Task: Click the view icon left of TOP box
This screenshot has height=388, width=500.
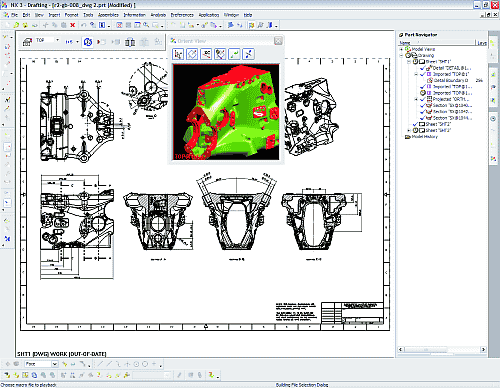Action: pyautogui.click(x=27, y=42)
